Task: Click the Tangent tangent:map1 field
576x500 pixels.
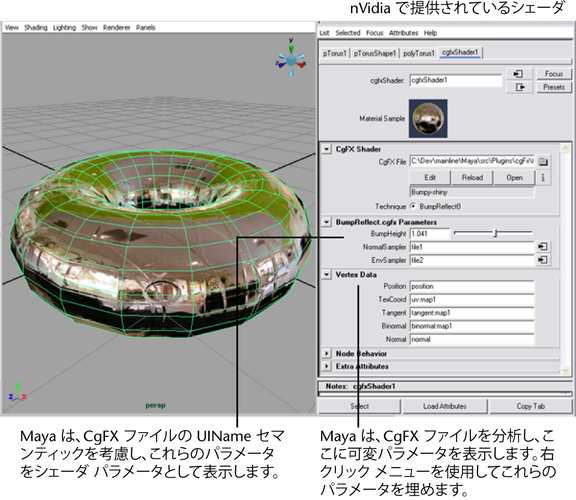Action: [x=472, y=313]
